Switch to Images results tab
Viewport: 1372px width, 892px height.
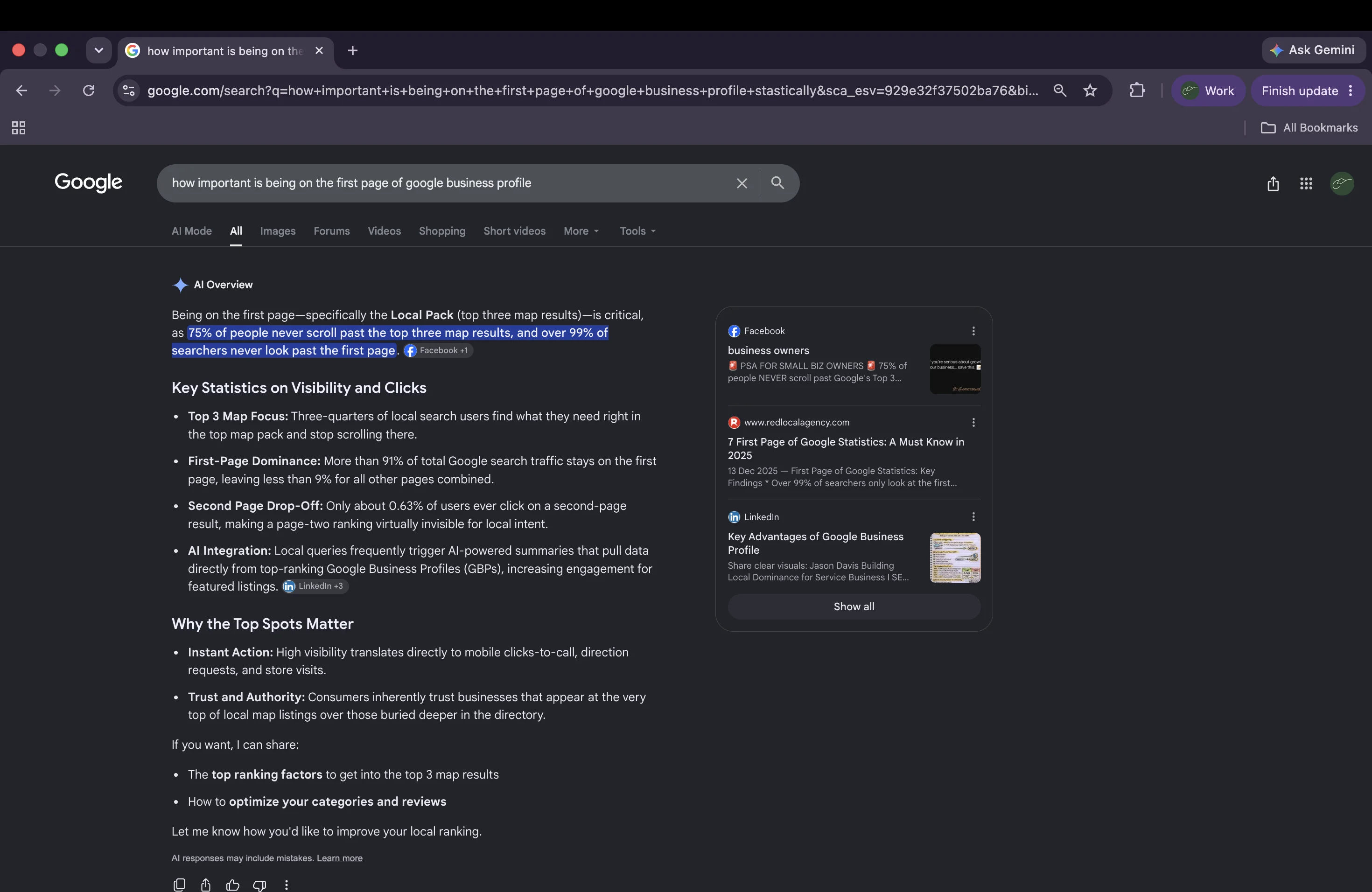point(278,231)
